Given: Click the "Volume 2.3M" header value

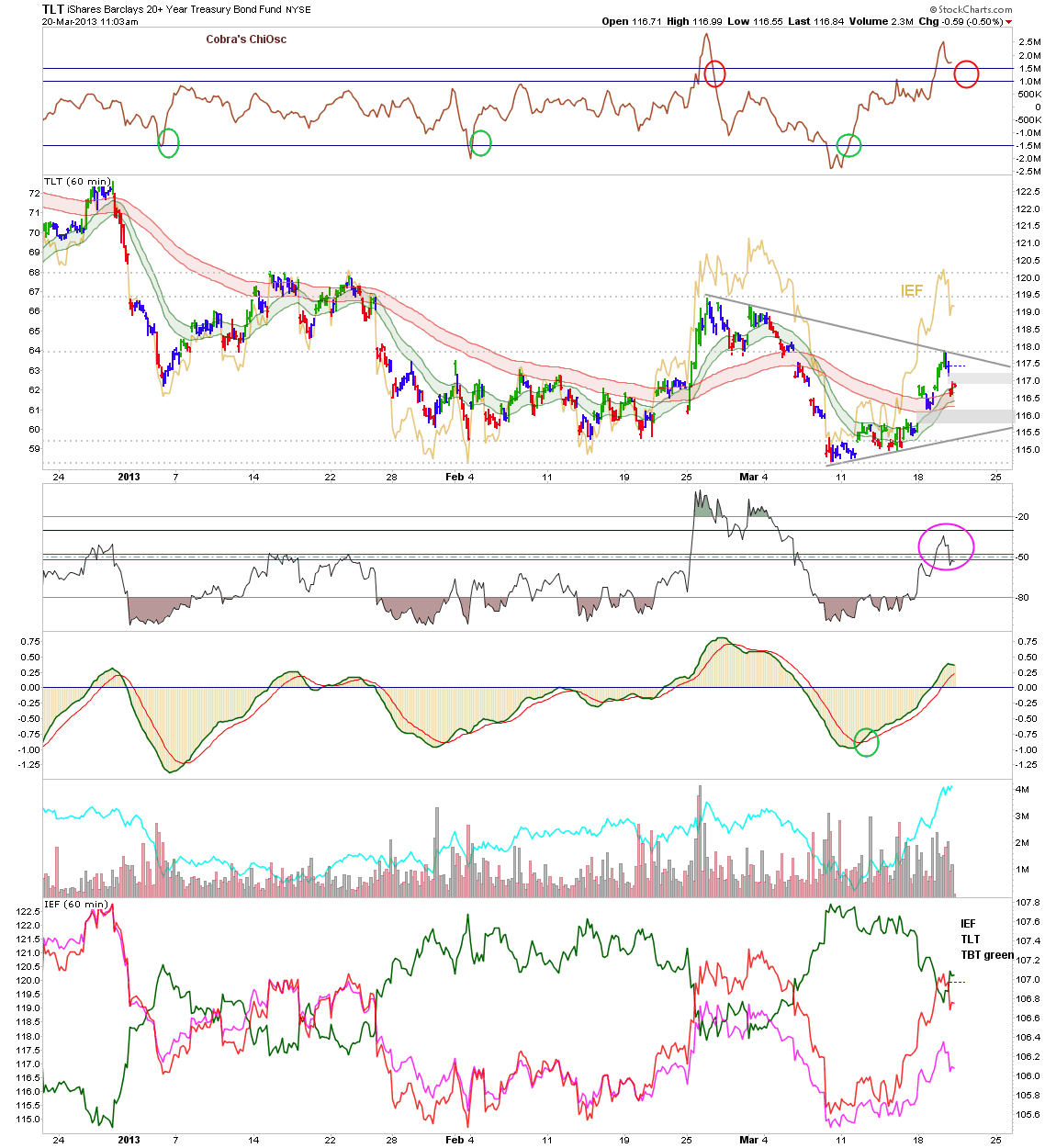Looking at the screenshot, I should tap(881, 21).
